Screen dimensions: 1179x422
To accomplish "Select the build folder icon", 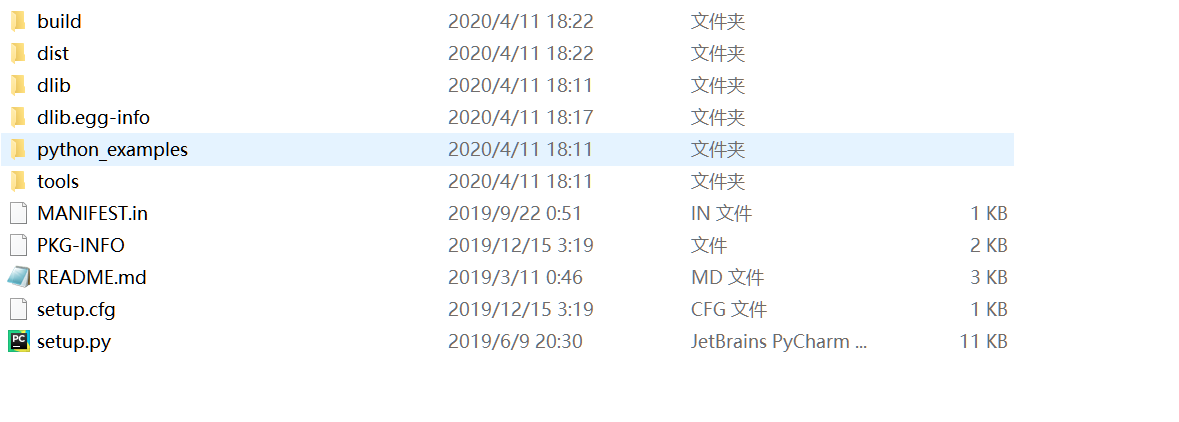I will point(19,22).
